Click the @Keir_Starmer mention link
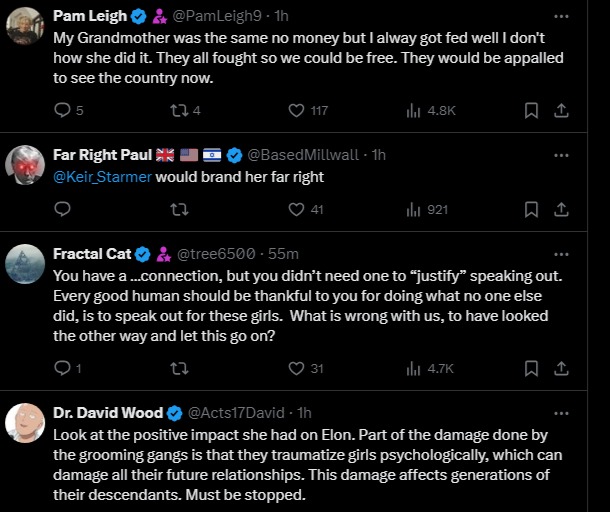 tap(98, 177)
